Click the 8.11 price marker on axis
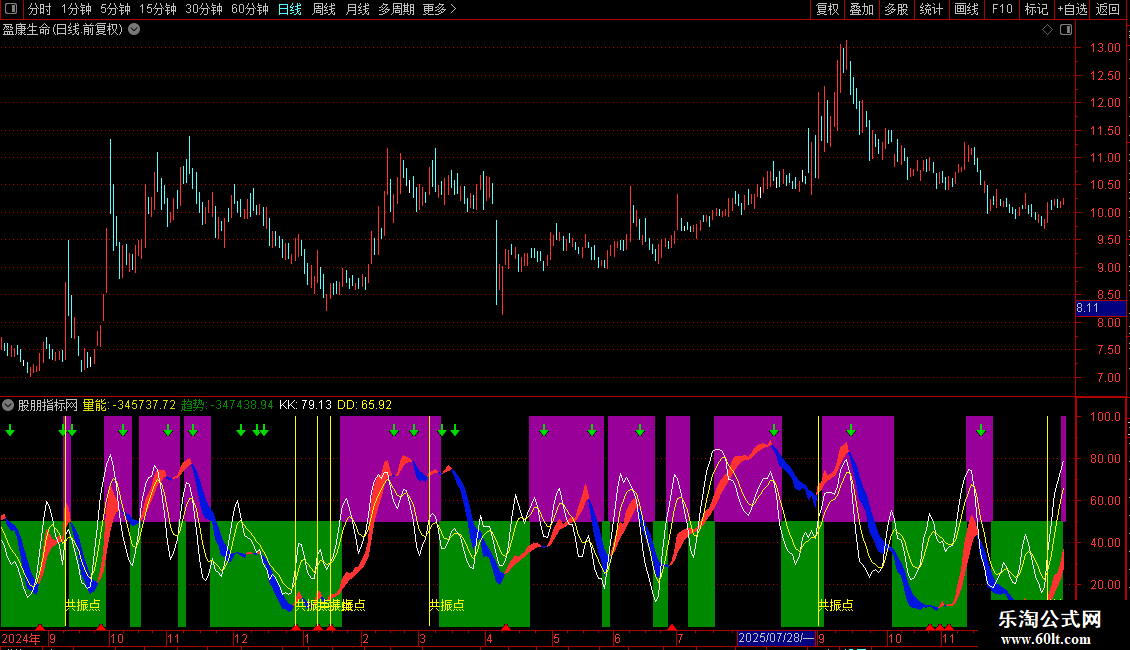This screenshot has height=650, width=1130. click(x=1100, y=308)
